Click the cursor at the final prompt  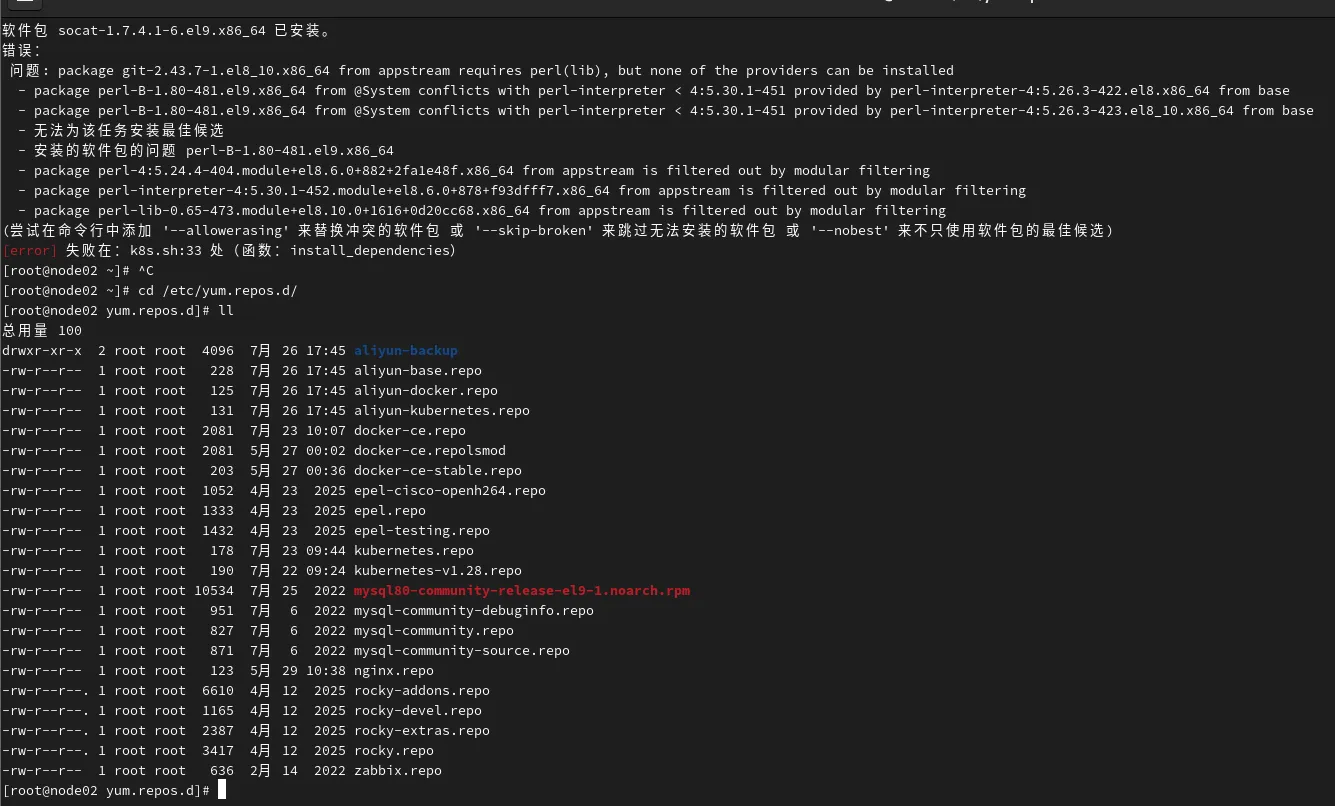coord(222,790)
